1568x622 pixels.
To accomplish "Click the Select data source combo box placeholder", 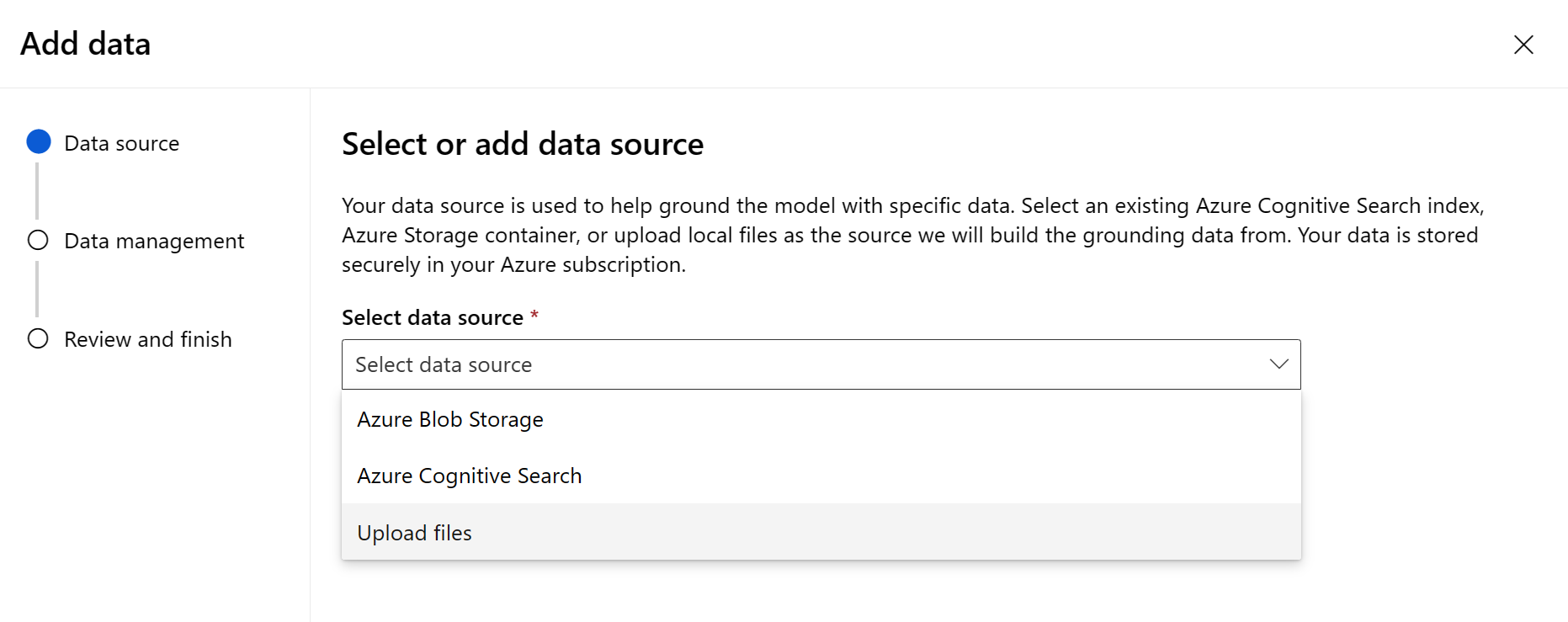I will pos(444,365).
